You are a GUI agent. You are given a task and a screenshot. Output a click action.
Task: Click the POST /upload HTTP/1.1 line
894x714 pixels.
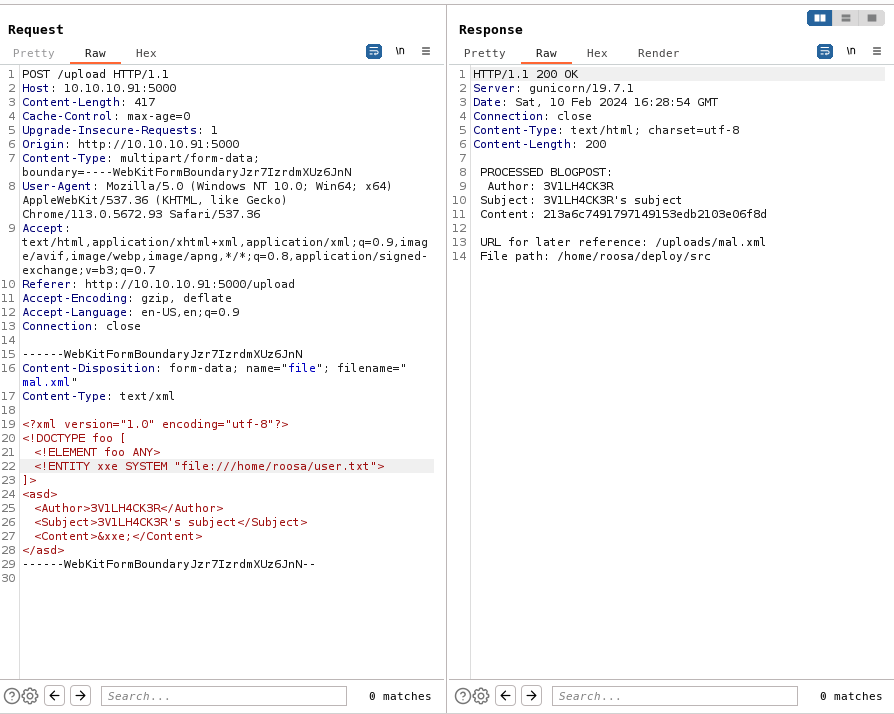click(x=95, y=74)
